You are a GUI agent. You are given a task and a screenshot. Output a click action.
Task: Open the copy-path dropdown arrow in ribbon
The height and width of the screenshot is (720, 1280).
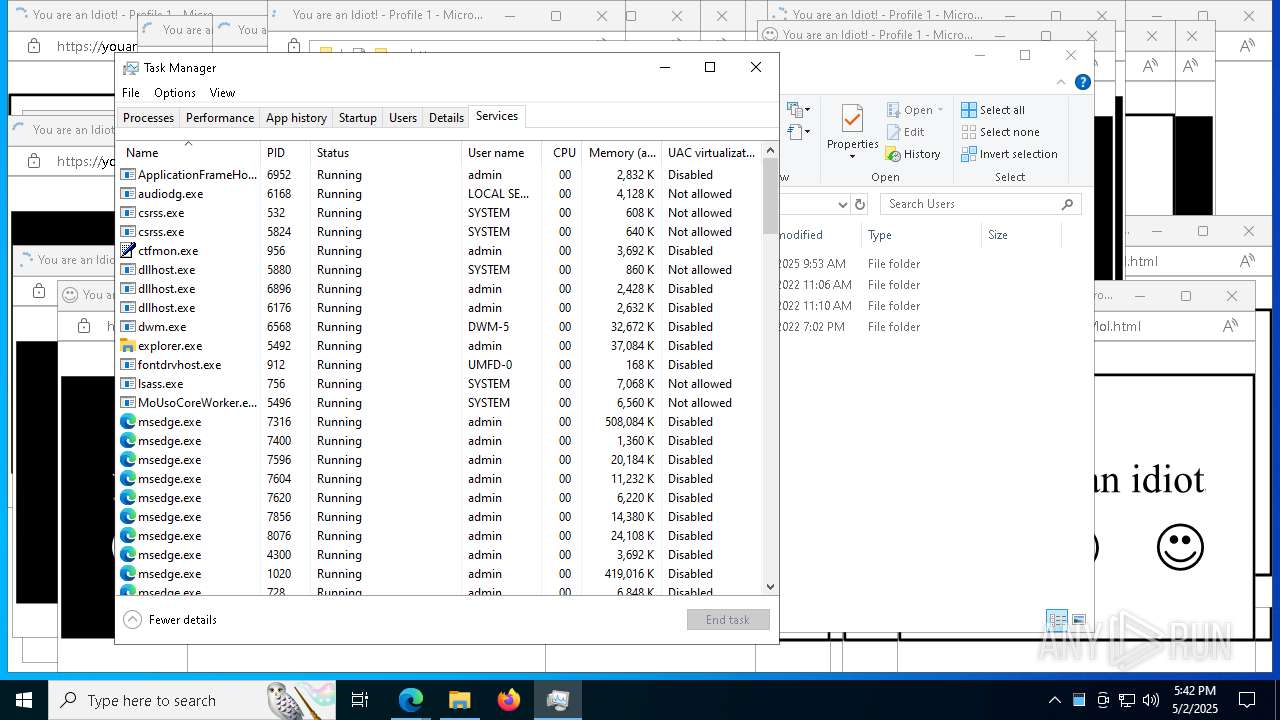click(x=807, y=110)
